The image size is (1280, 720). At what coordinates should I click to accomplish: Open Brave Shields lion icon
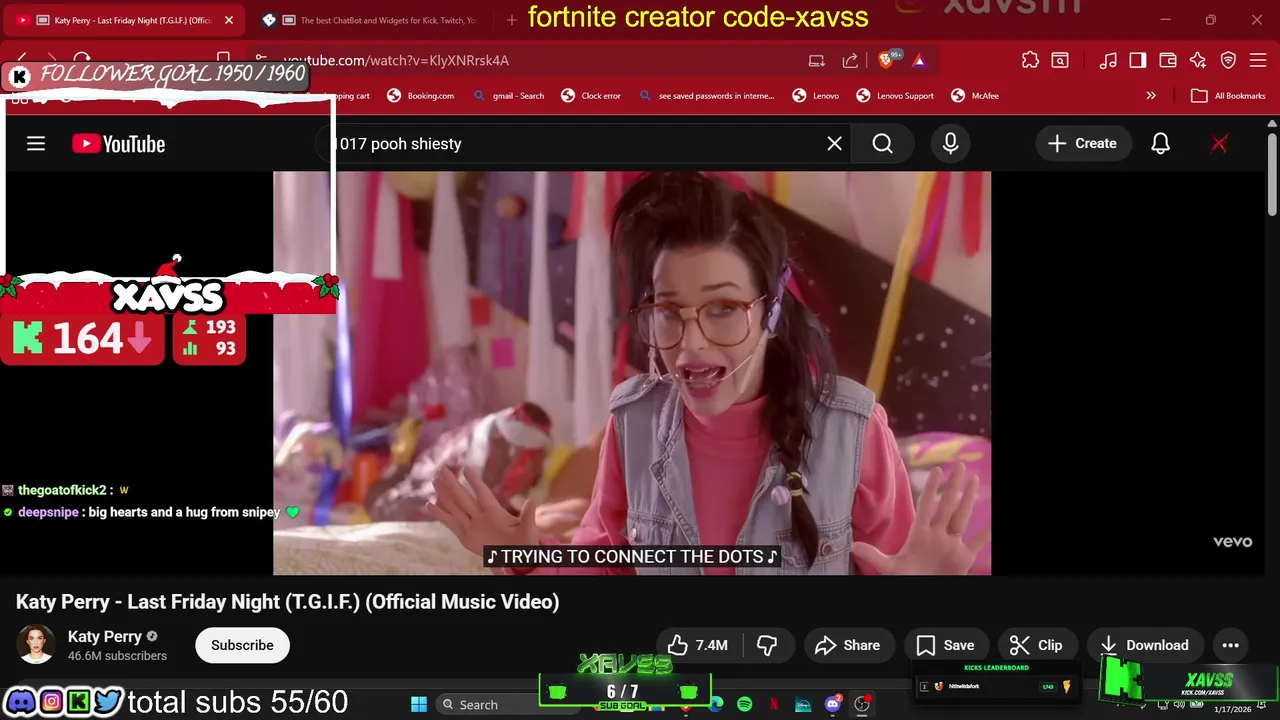pos(886,60)
